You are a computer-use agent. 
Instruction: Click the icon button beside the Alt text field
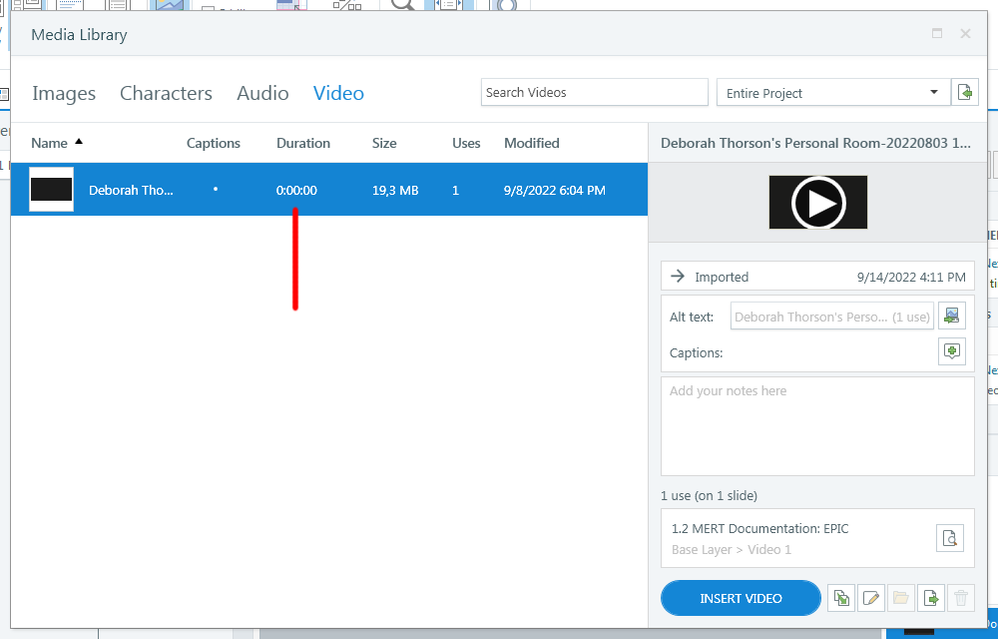pyautogui.click(x=952, y=316)
